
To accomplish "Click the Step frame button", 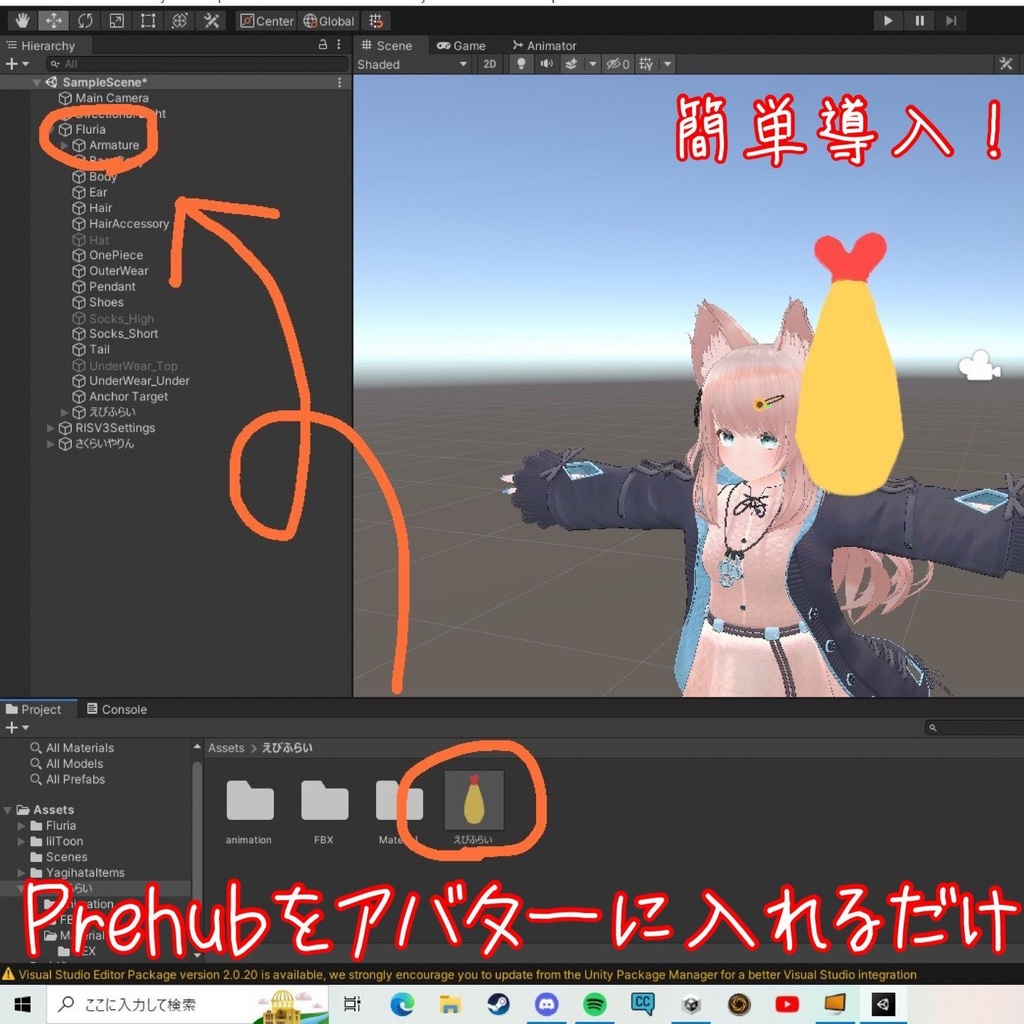I will click(x=951, y=21).
